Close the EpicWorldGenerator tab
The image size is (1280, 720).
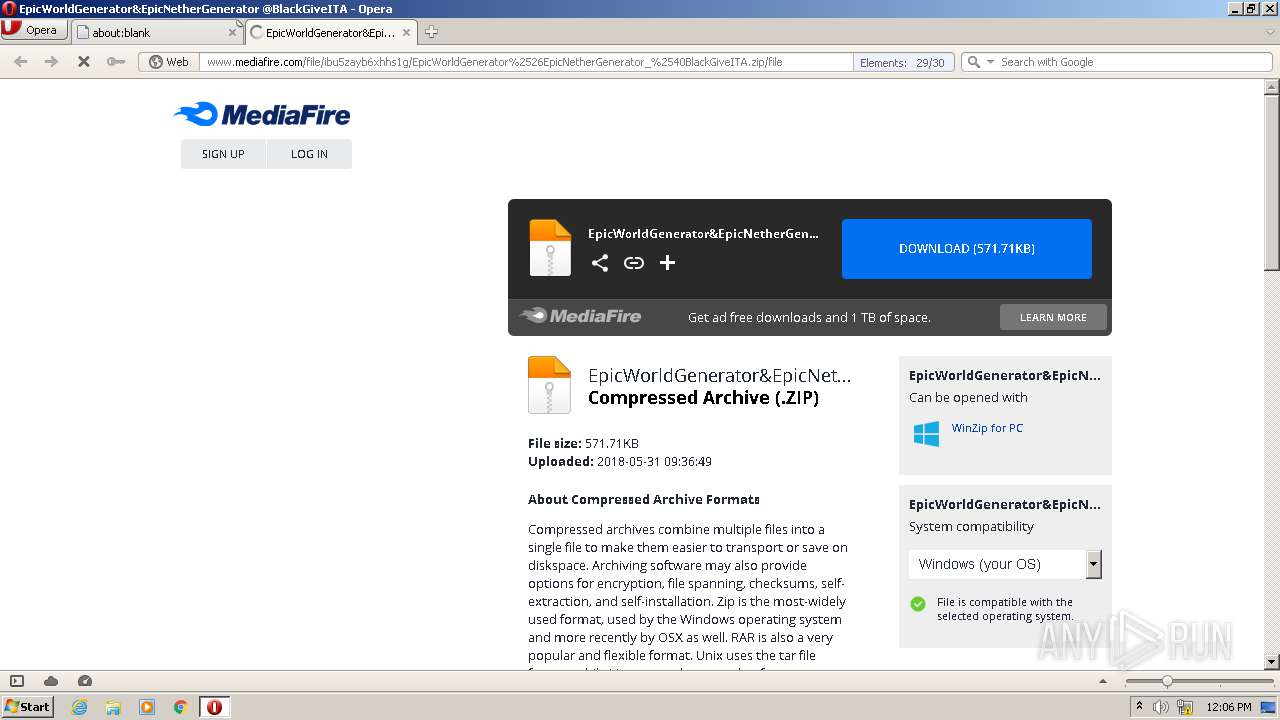(x=406, y=32)
